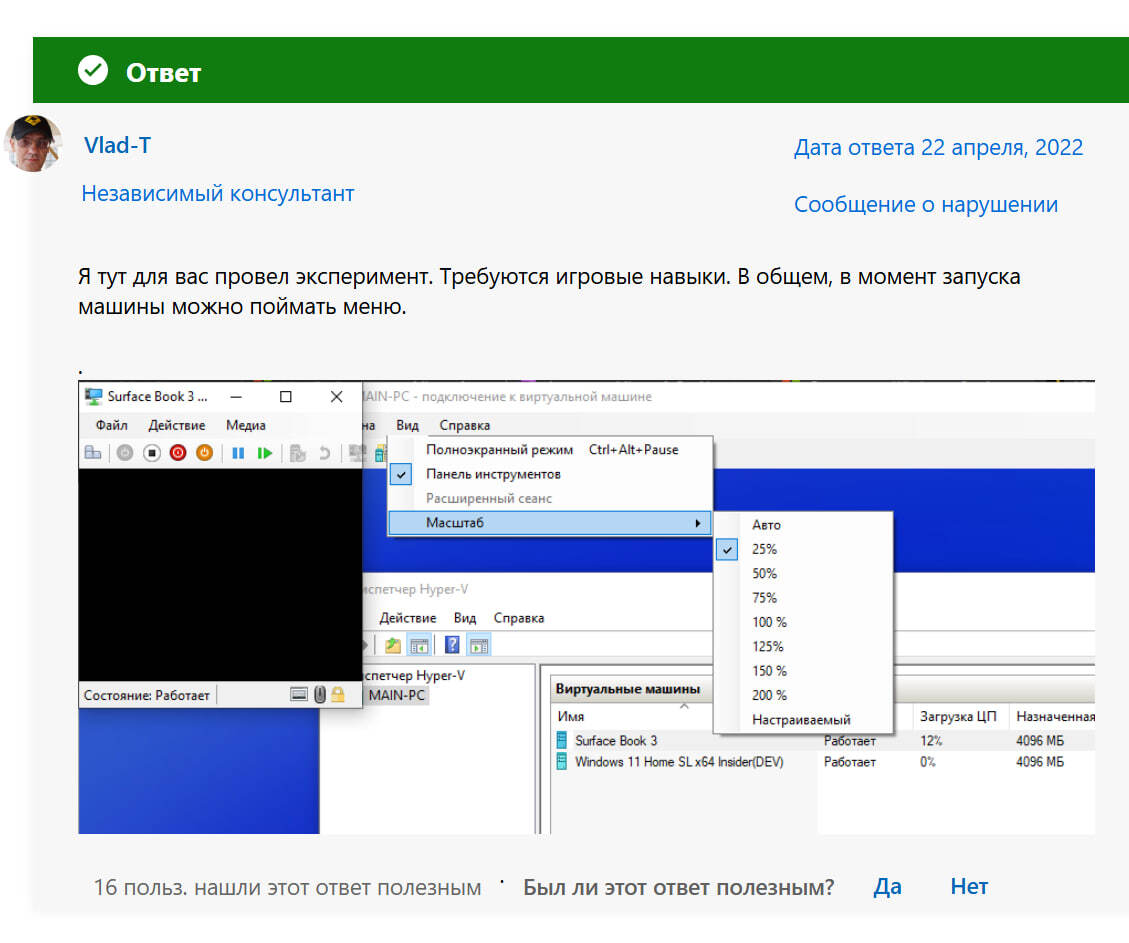The width and height of the screenshot is (1129, 943).
Task: Open Сообщение о нарушении link
Action: [925, 204]
